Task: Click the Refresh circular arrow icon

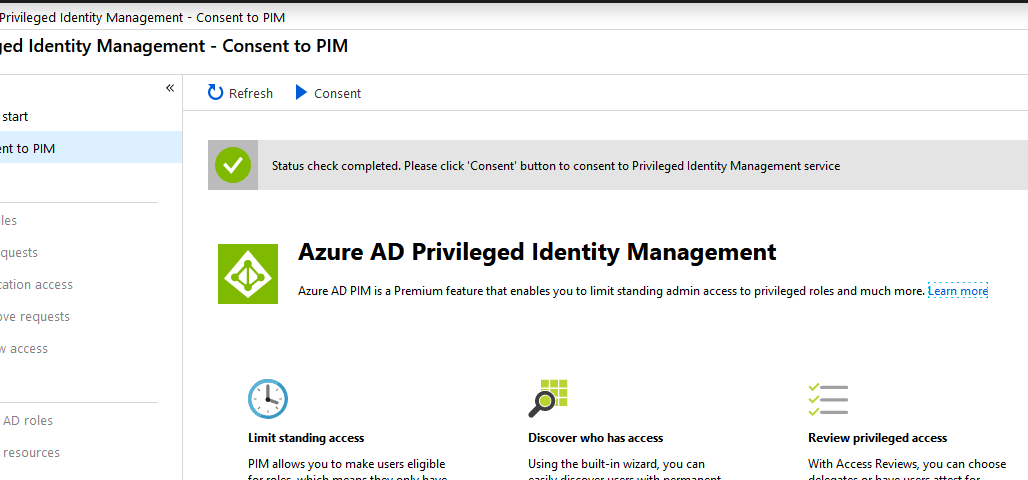Action: 215,92
